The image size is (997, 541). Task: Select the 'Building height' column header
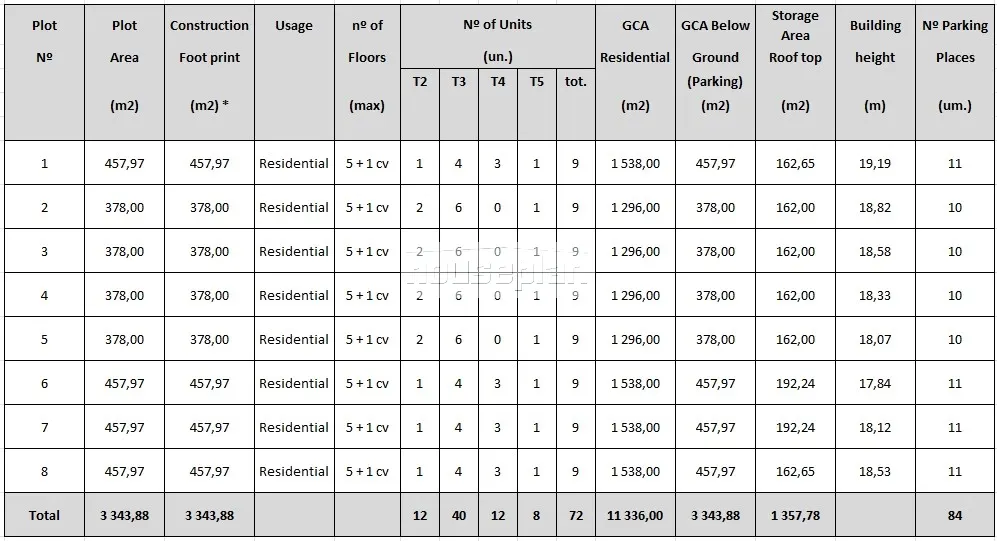875,42
